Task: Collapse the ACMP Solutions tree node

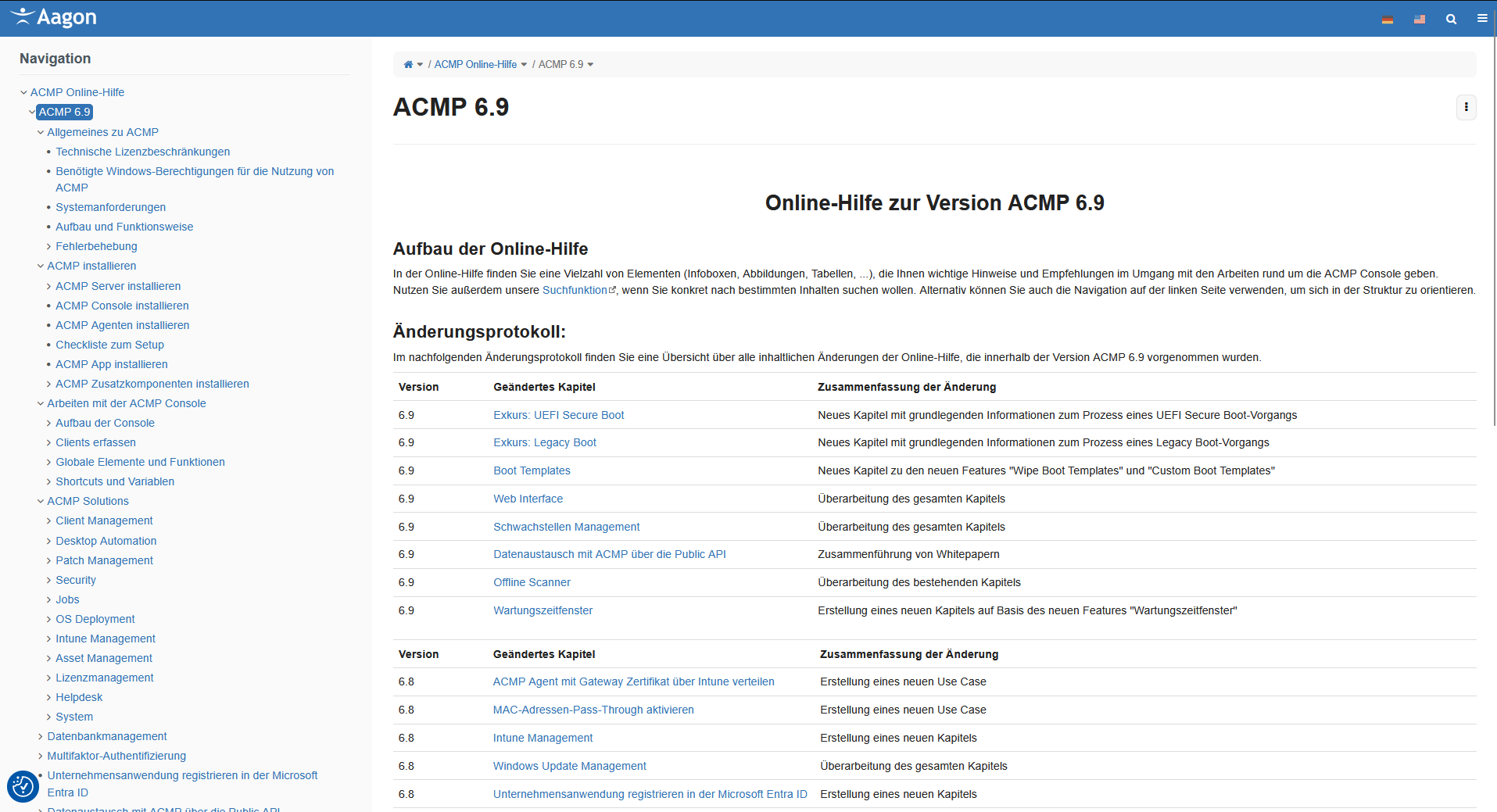Action: (x=41, y=502)
